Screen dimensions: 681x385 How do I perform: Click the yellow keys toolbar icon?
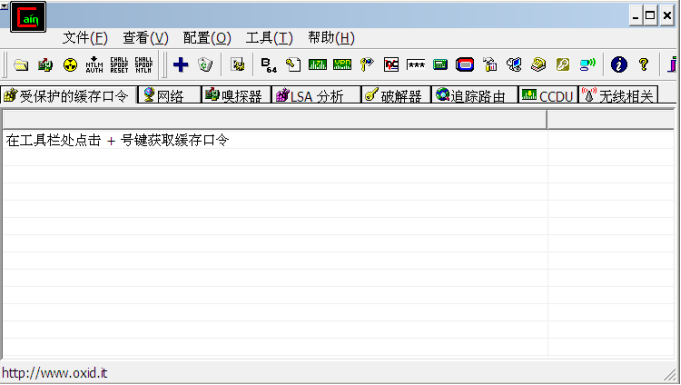(367, 65)
